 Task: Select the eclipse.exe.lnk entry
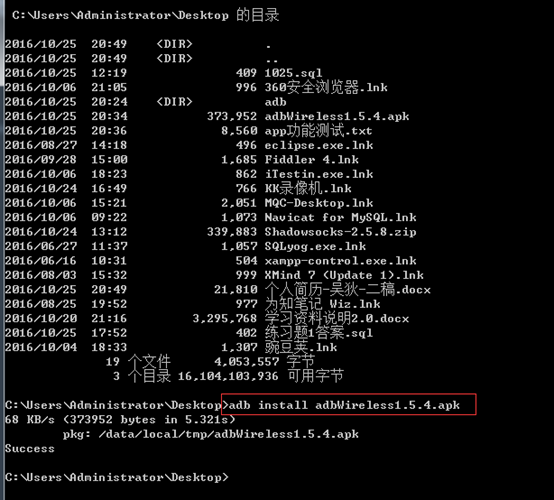point(319,145)
